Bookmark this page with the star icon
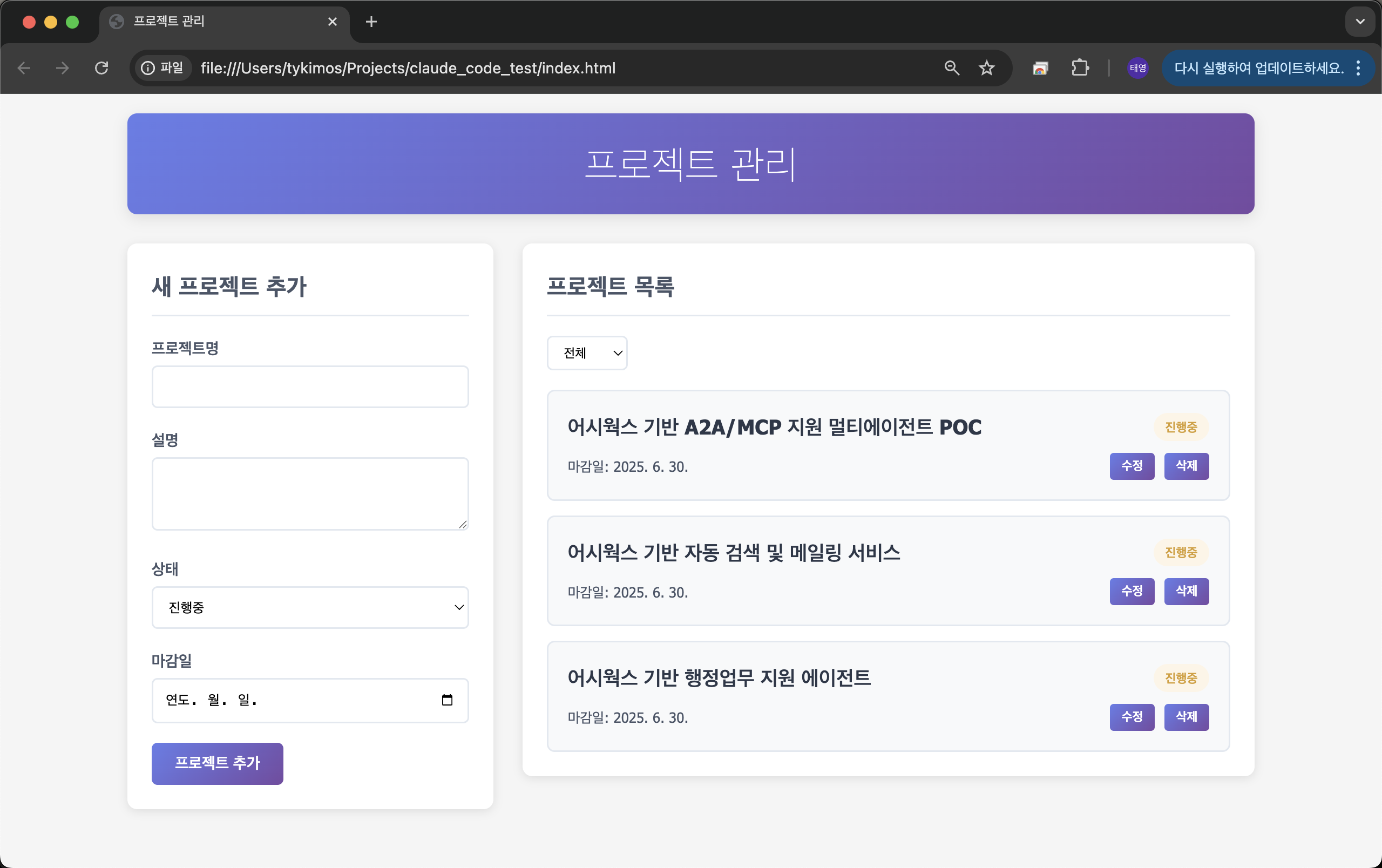Screen dimensions: 1382x868 tap(987, 68)
